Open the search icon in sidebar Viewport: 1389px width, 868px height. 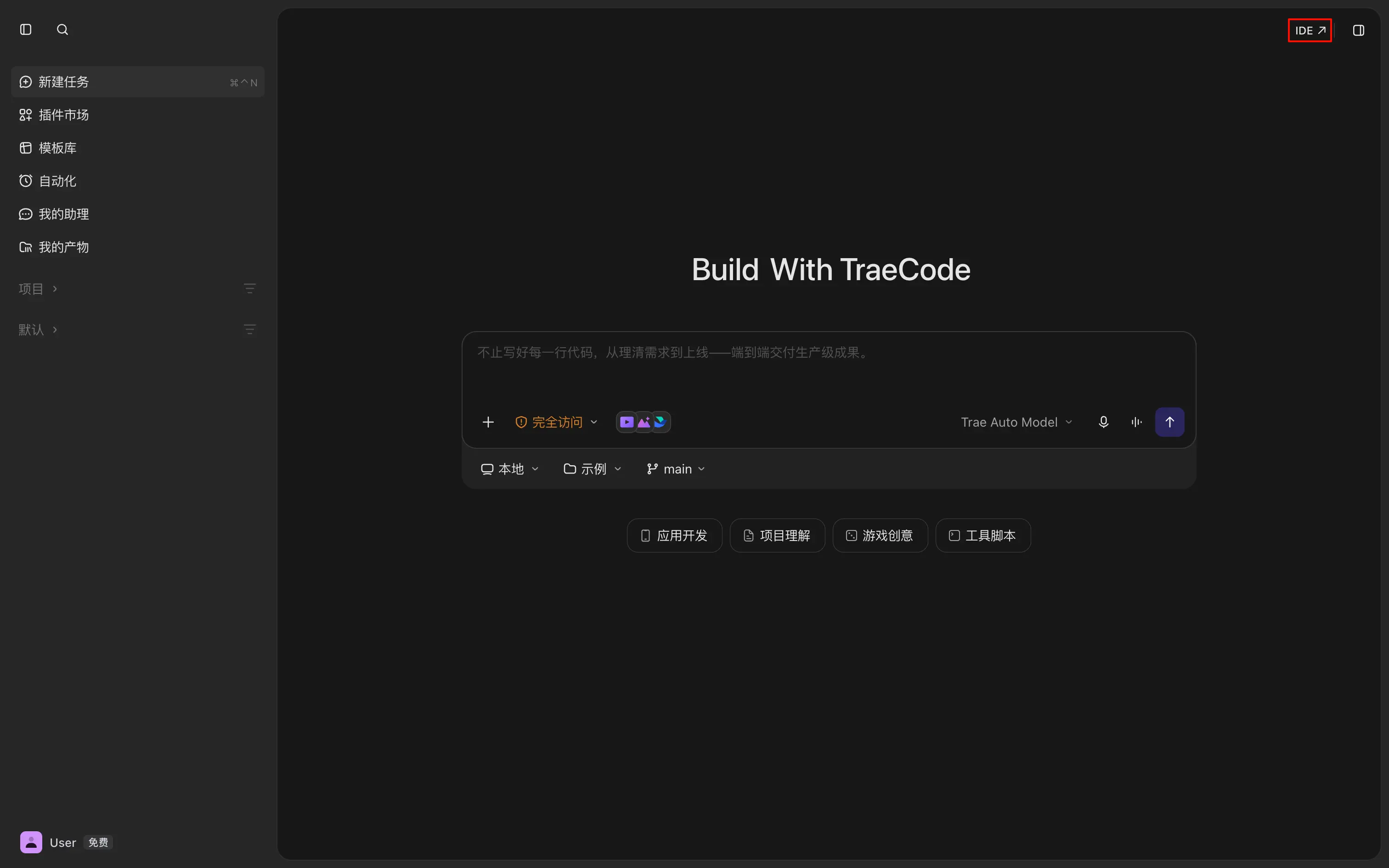(62, 29)
